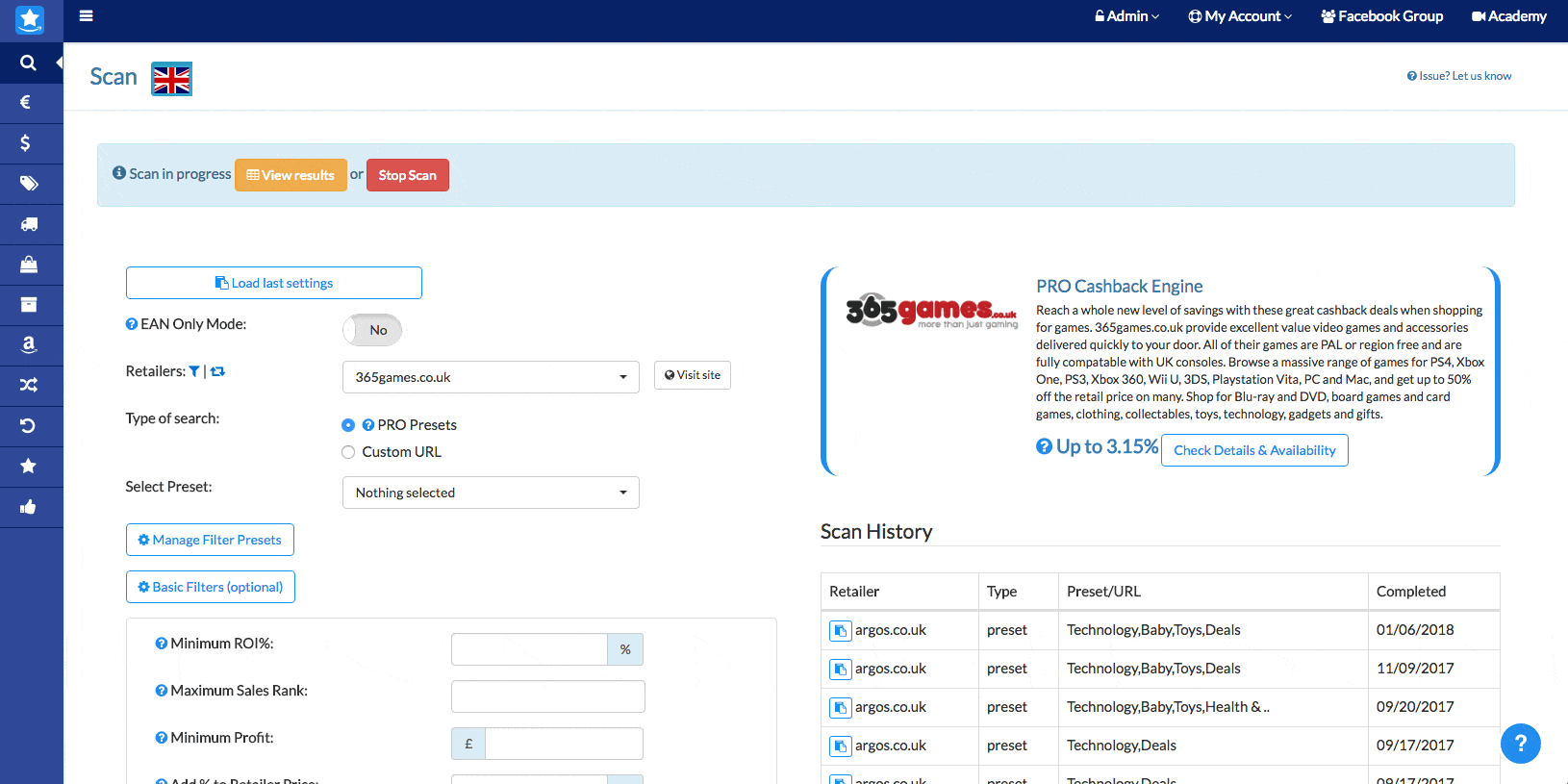
Task: Click the hamburger menu icon
Action: tap(87, 15)
